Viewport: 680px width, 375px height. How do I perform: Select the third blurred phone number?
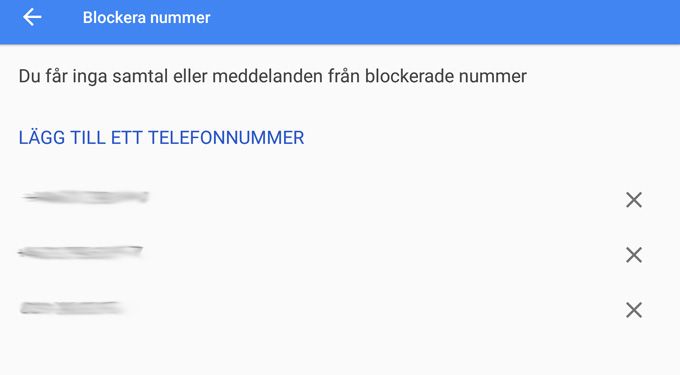(72, 308)
